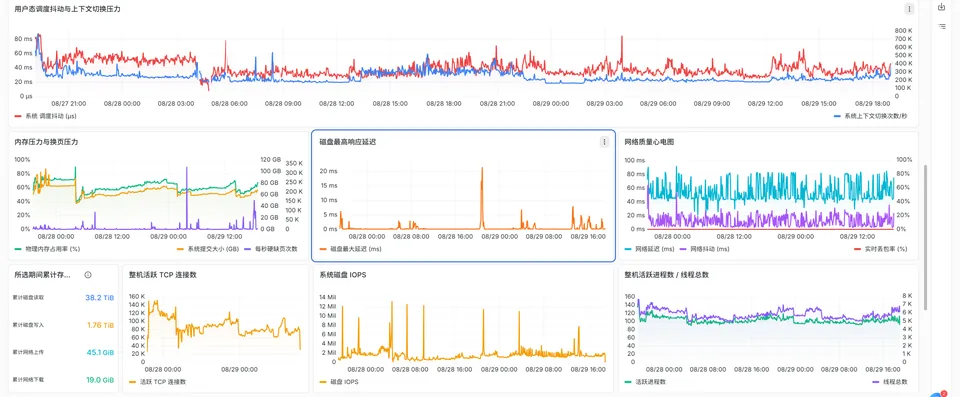Toggle the 网络抖动 (ms) legend series
The height and width of the screenshot is (397, 960).
coord(705,249)
